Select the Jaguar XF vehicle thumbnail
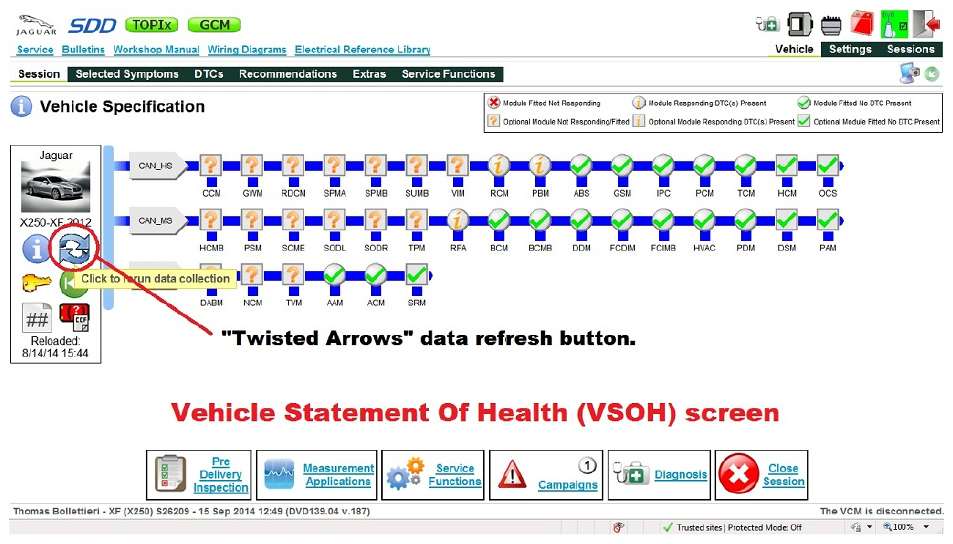 click(55, 186)
